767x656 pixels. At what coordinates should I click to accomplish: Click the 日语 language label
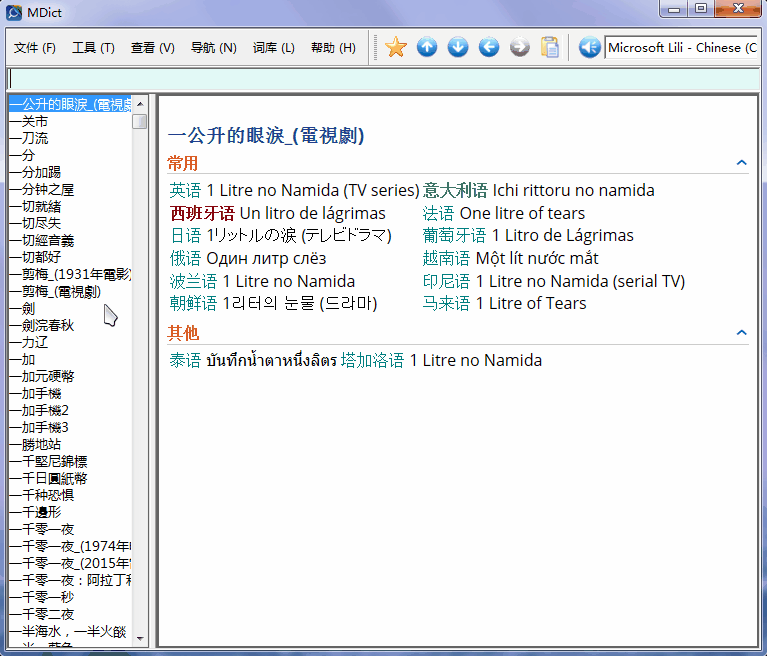pyautogui.click(x=185, y=235)
